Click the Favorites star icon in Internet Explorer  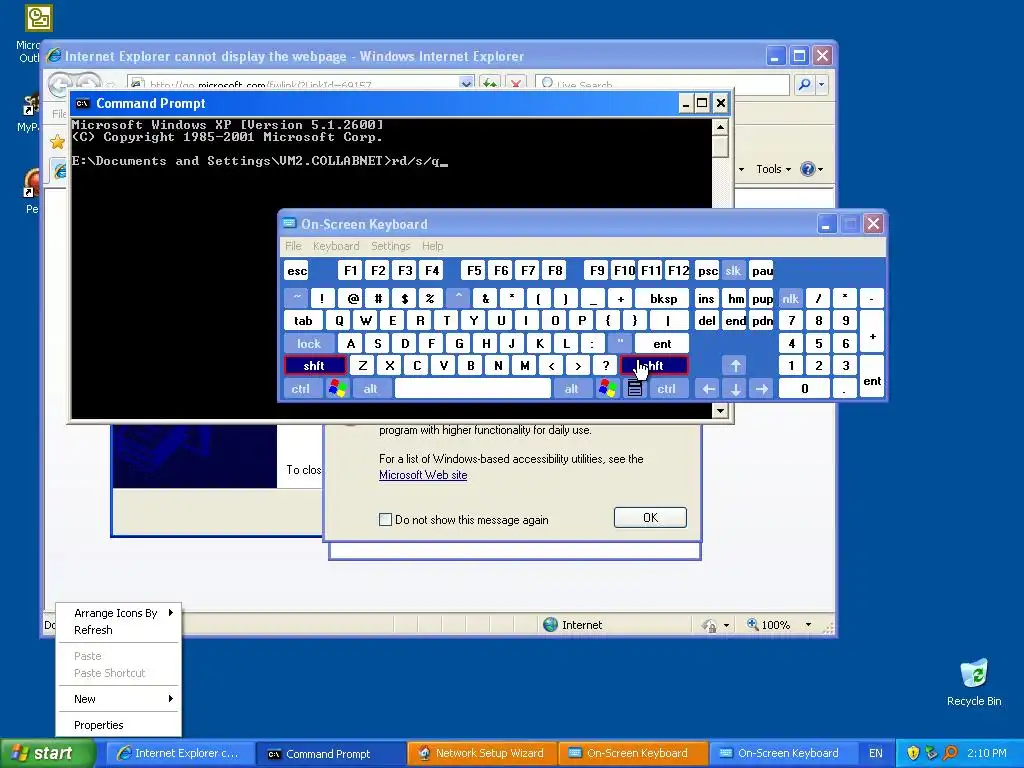pos(57,142)
